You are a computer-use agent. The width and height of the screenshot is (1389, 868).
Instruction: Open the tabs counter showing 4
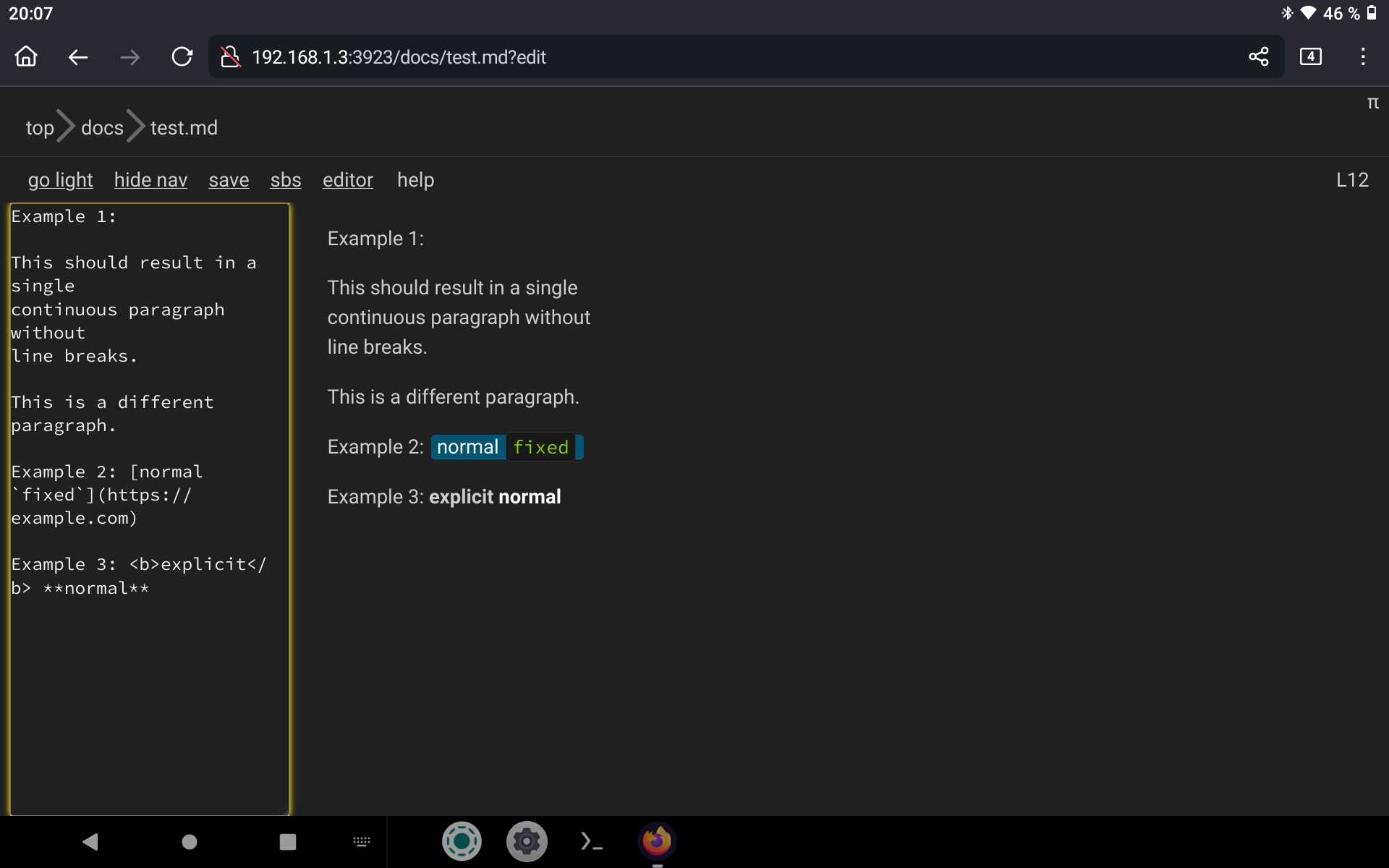[1311, 56]
